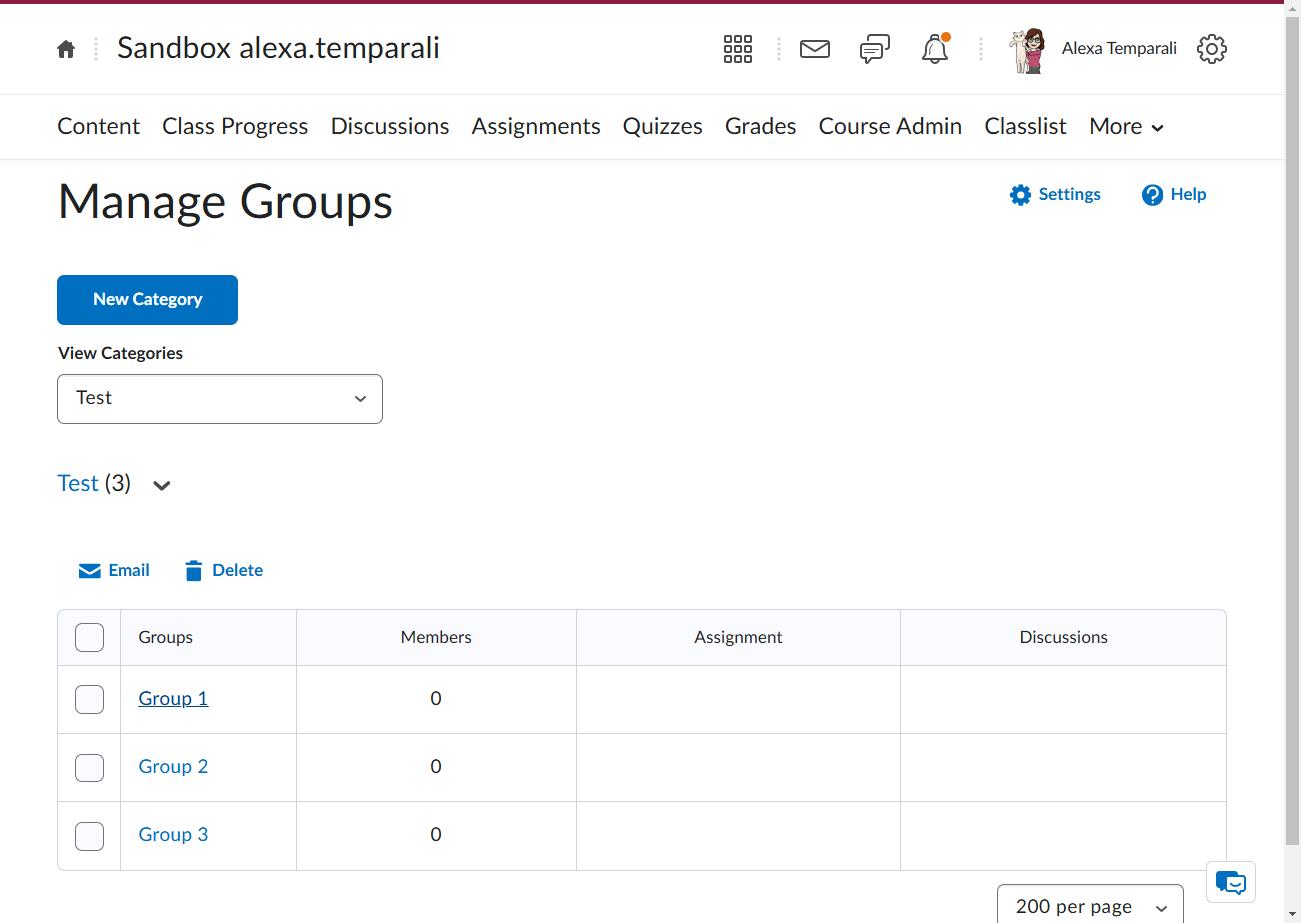Image resolution: width=1301 pixels, height=923 pixels.
Task: Tick the checkbox for Group 3
Action: (90, 835)
